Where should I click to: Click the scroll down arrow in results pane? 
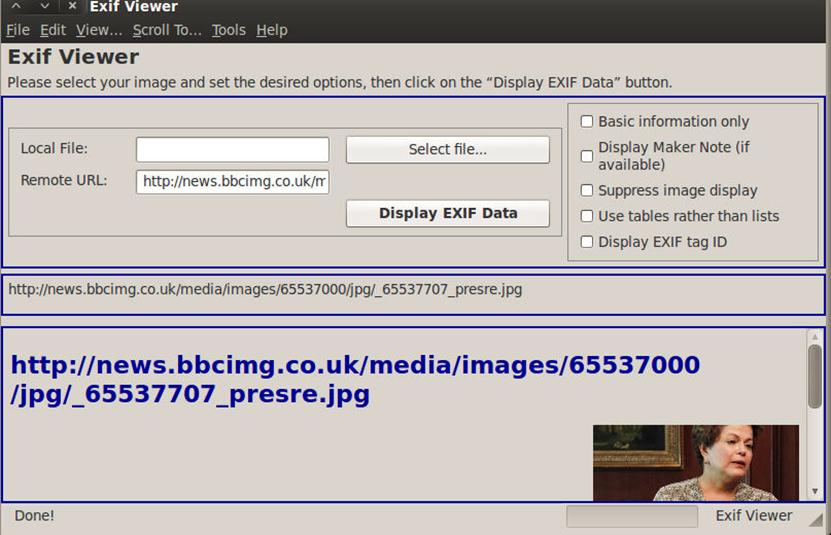pyautogui.click(x=815, y=492)
